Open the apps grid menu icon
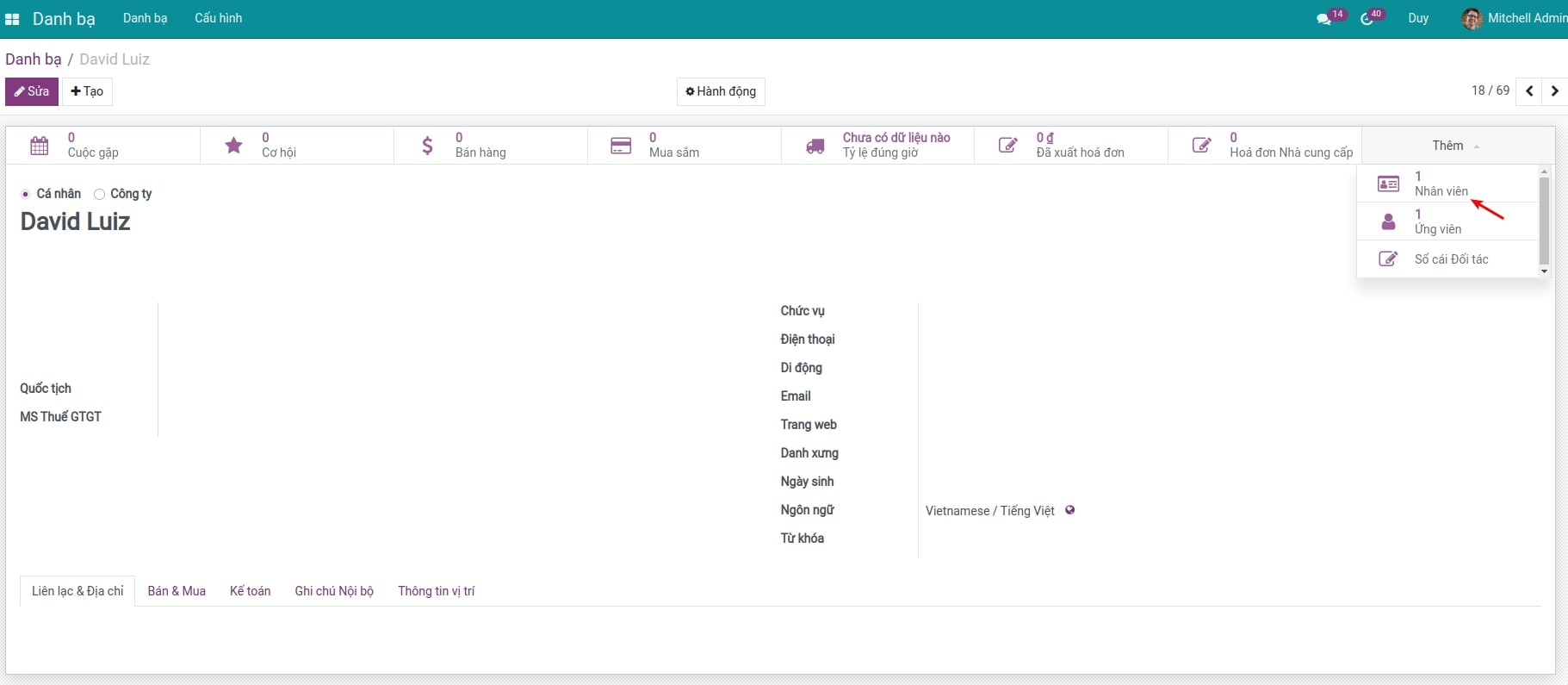This screenshot has height=685, width=1568. click(12, 19)
